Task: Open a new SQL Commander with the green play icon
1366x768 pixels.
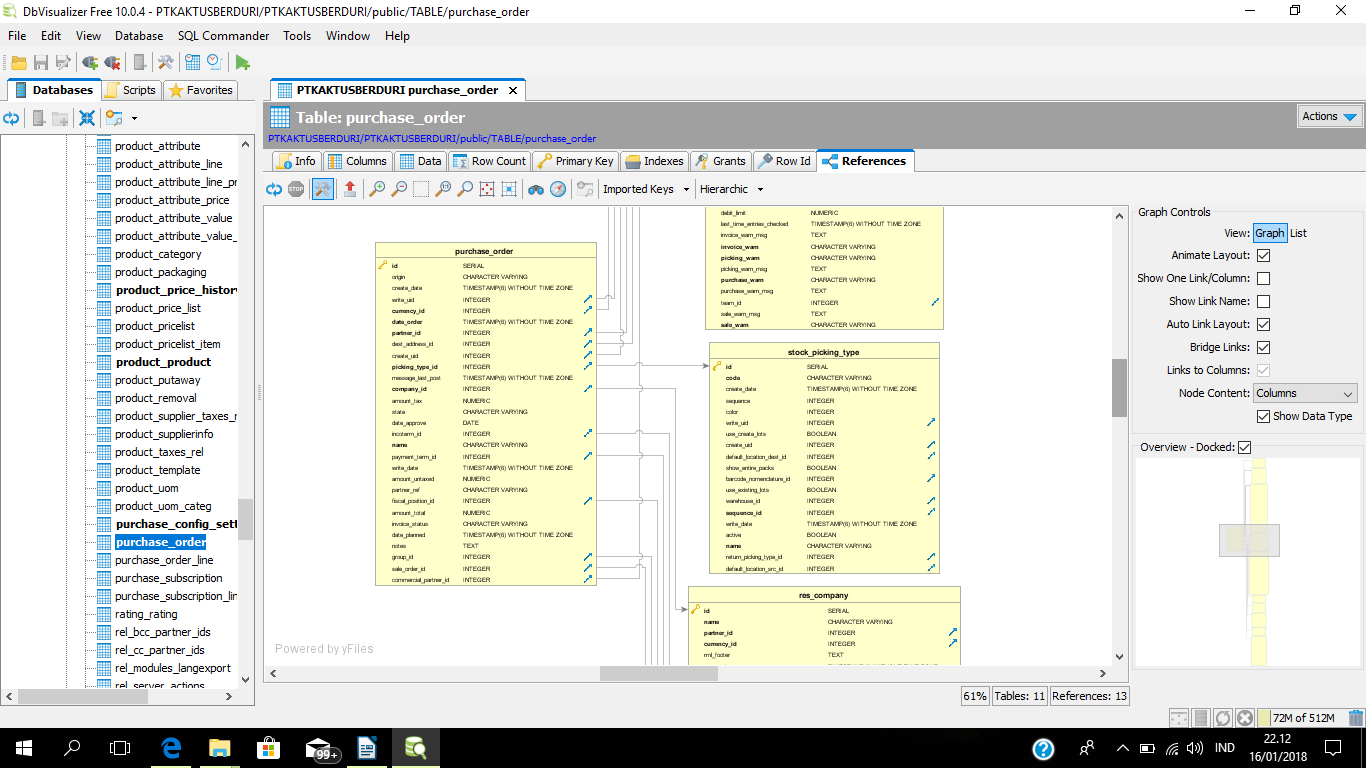Action: click(x=243, y=62)
